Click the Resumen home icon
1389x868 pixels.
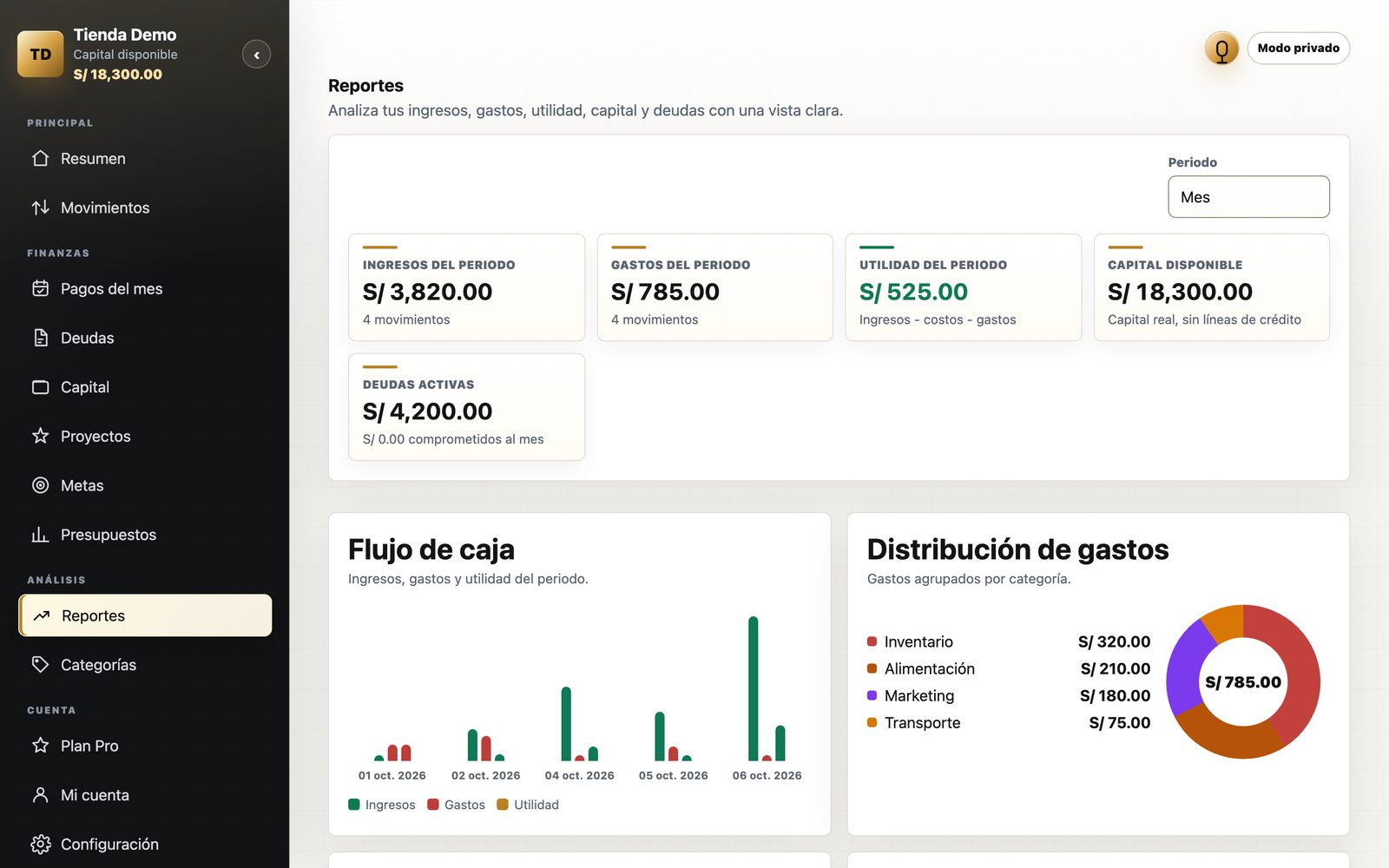point(41,158)
